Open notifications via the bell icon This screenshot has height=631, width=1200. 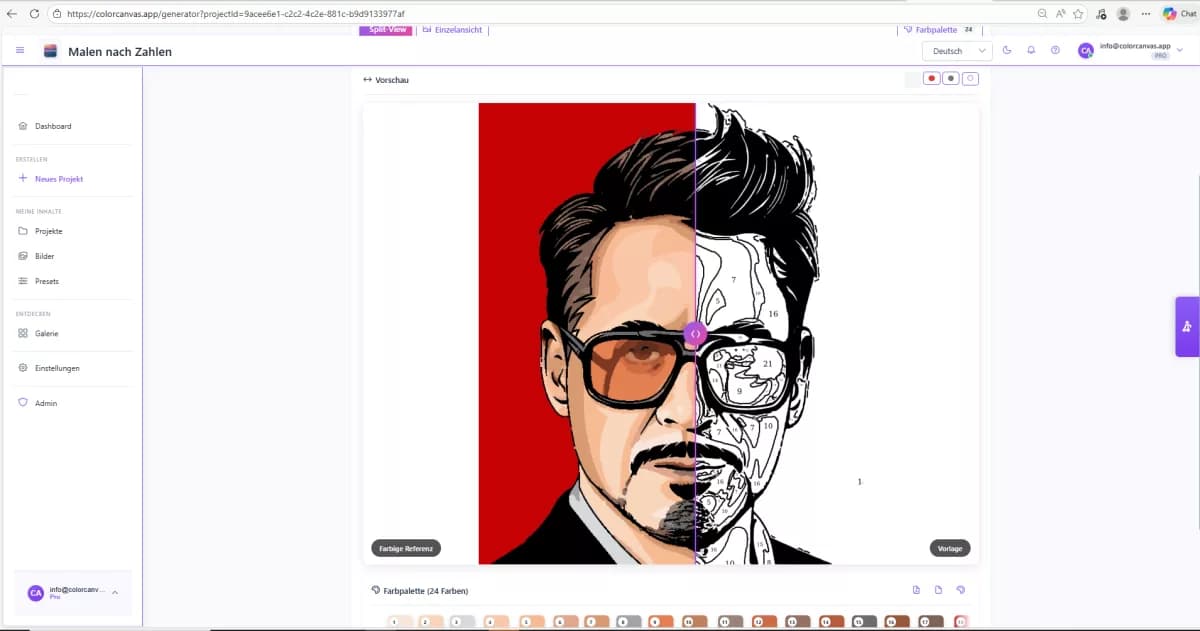pos(1031,50)
